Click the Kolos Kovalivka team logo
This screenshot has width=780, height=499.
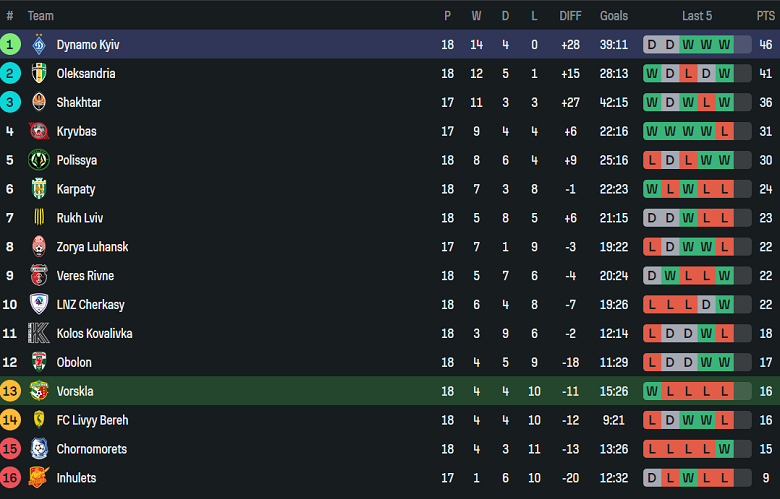tap(39, 334)
